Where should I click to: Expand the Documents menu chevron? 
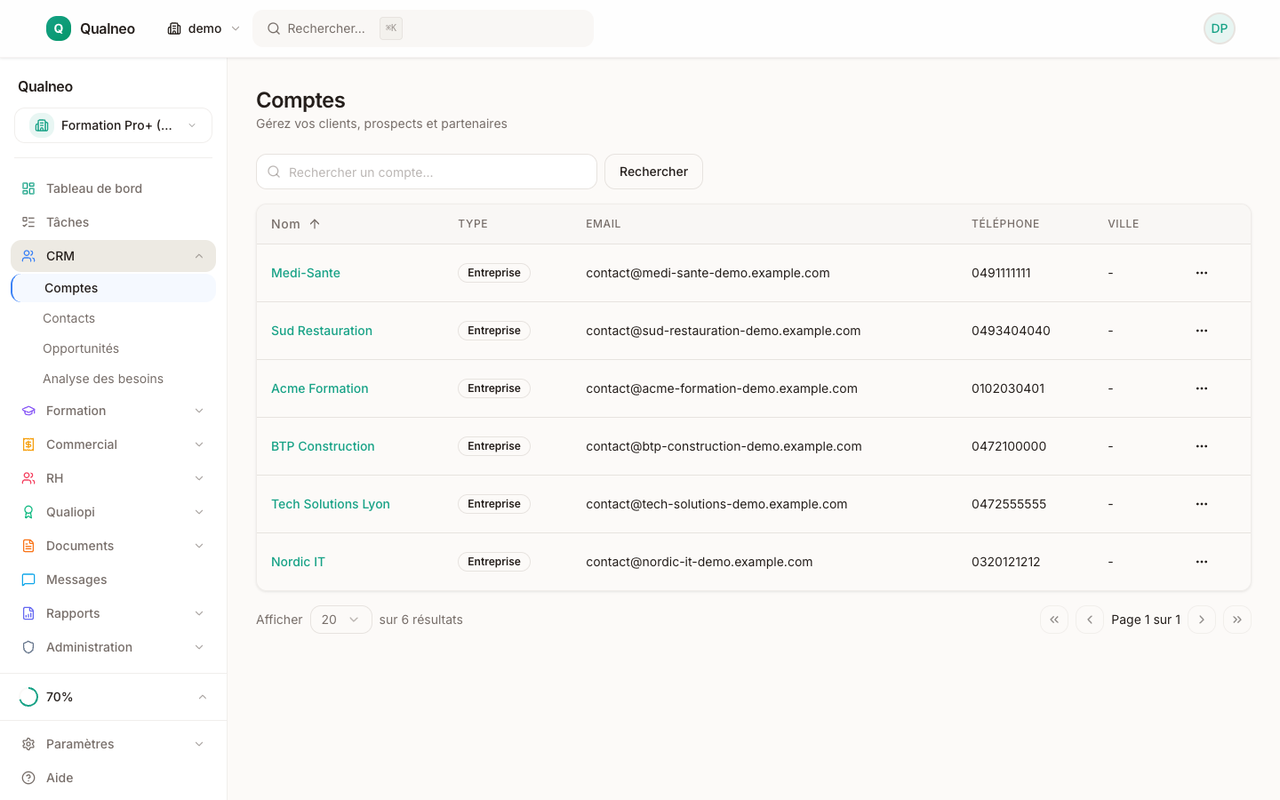[199, 546]
